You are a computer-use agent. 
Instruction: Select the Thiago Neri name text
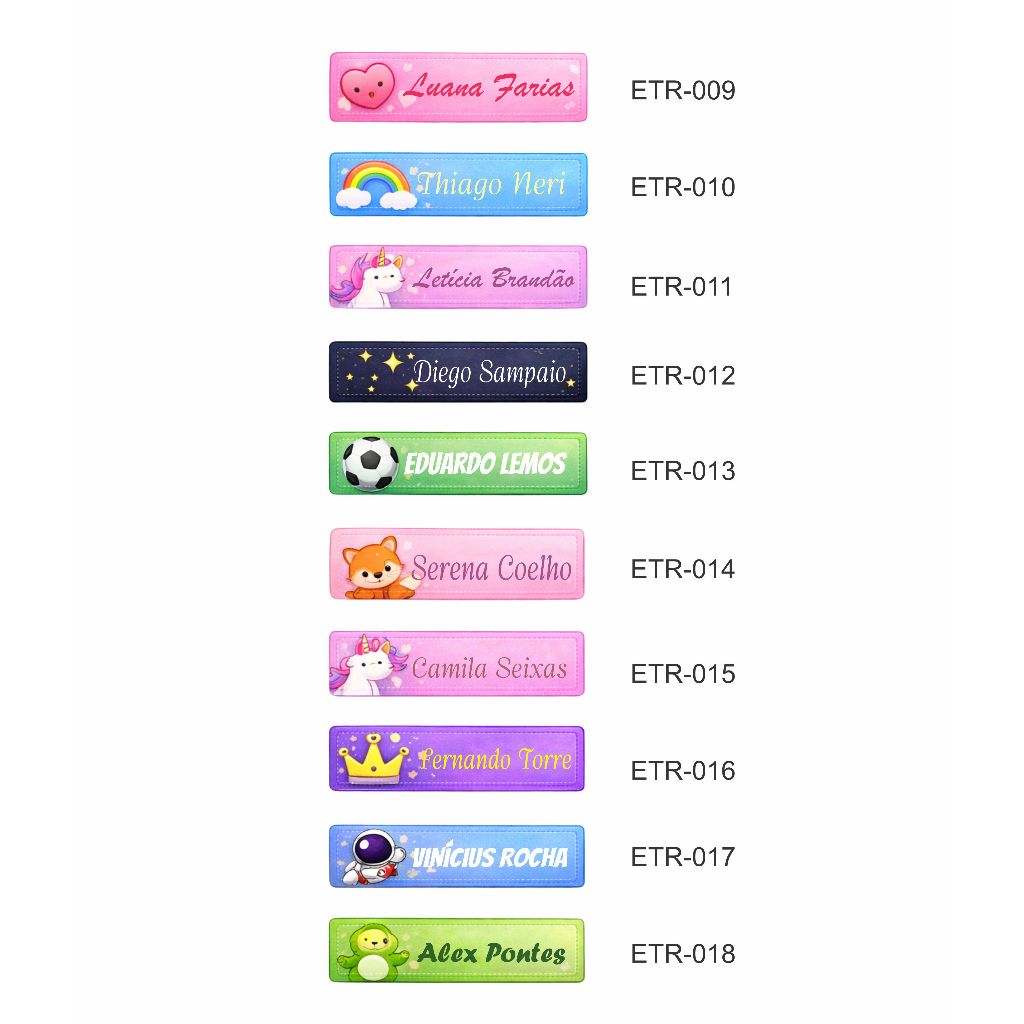(492, 184)
